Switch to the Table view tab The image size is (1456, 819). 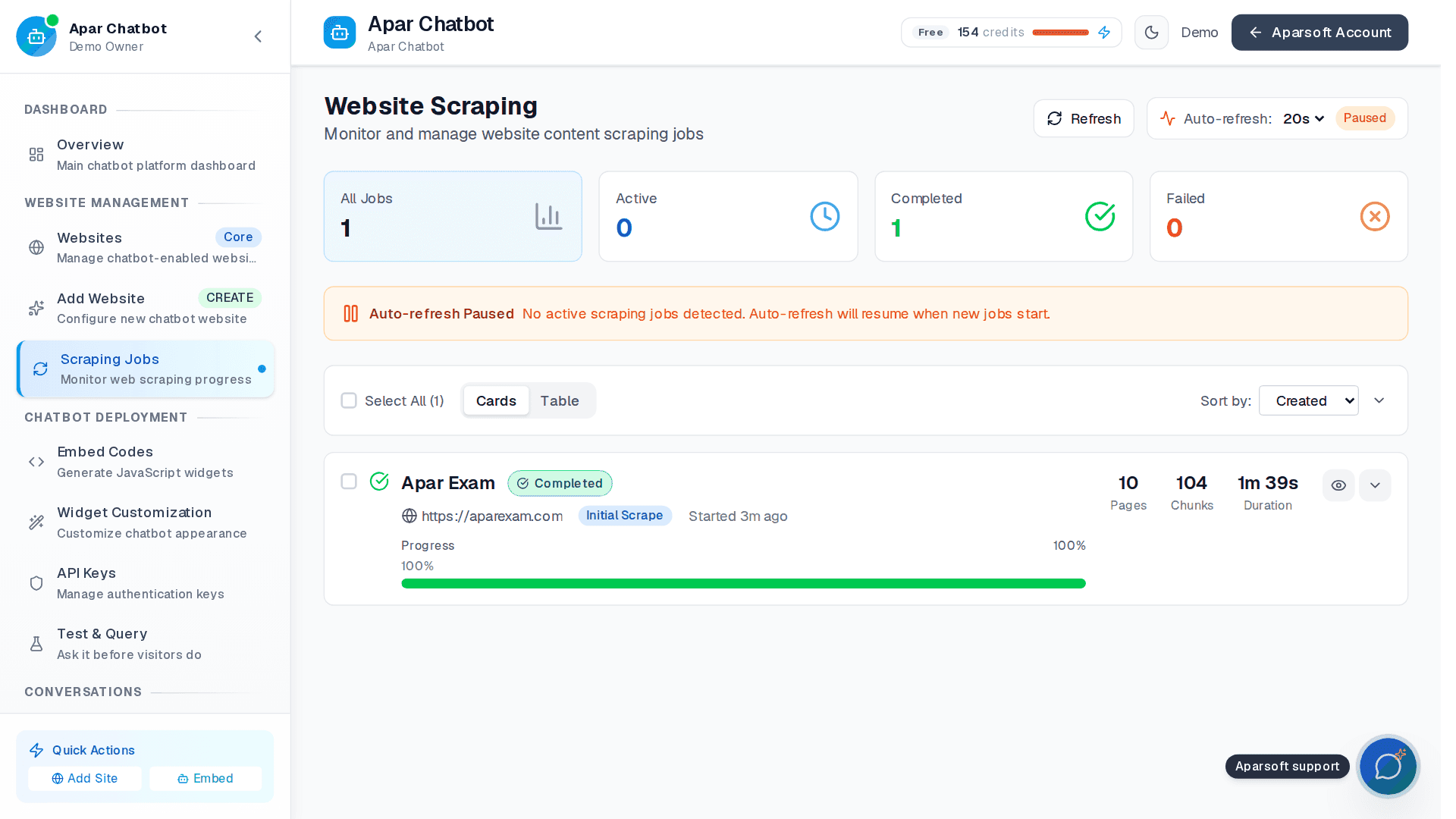(560, 400)
